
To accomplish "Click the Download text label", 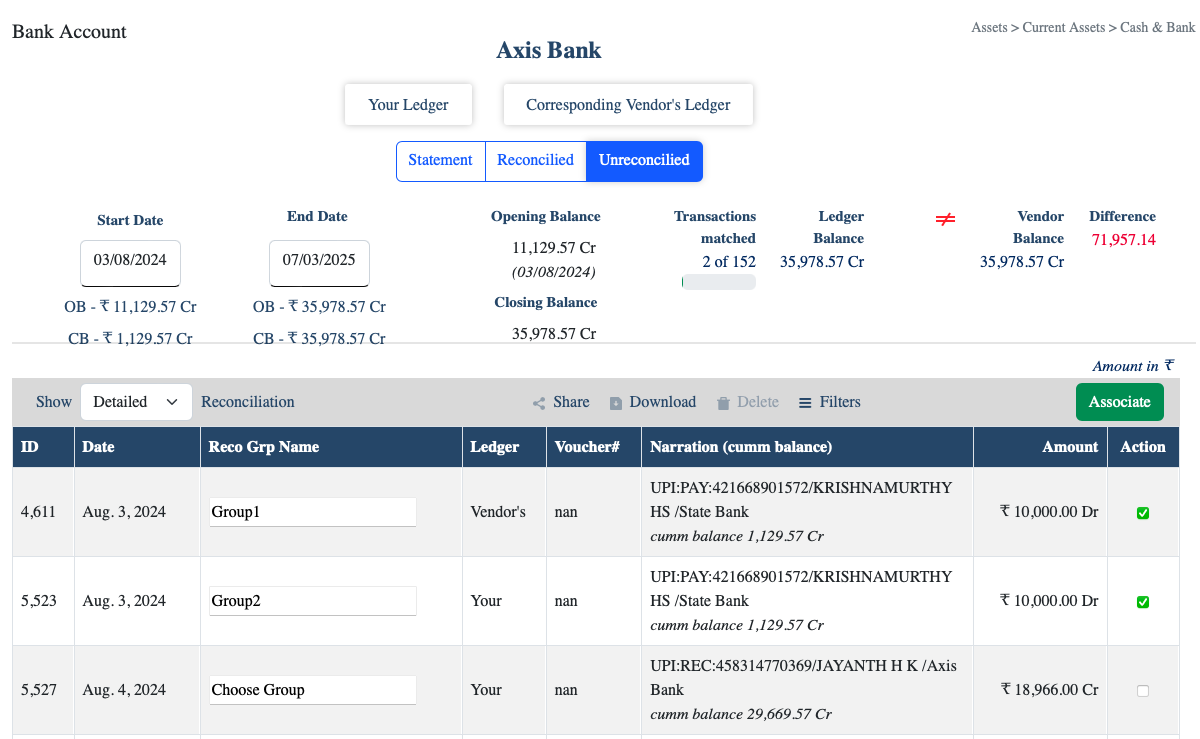I will [663, 402].
